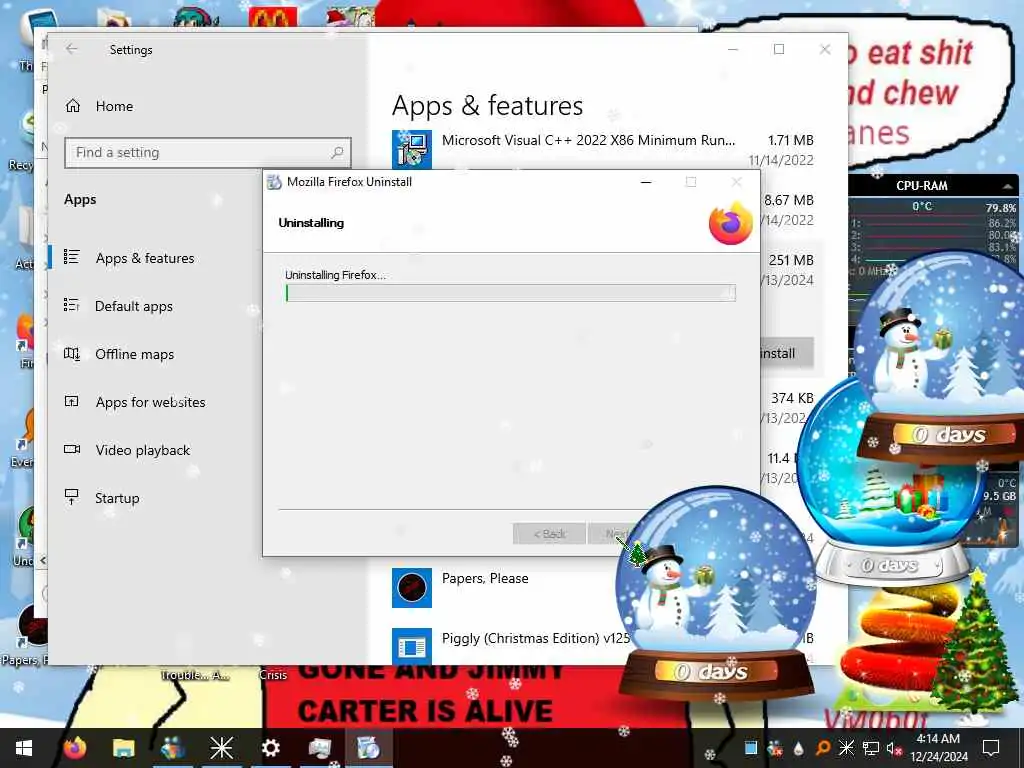
Task: Open the two-people messenger taskbar app
Action: tap(172, 748)
